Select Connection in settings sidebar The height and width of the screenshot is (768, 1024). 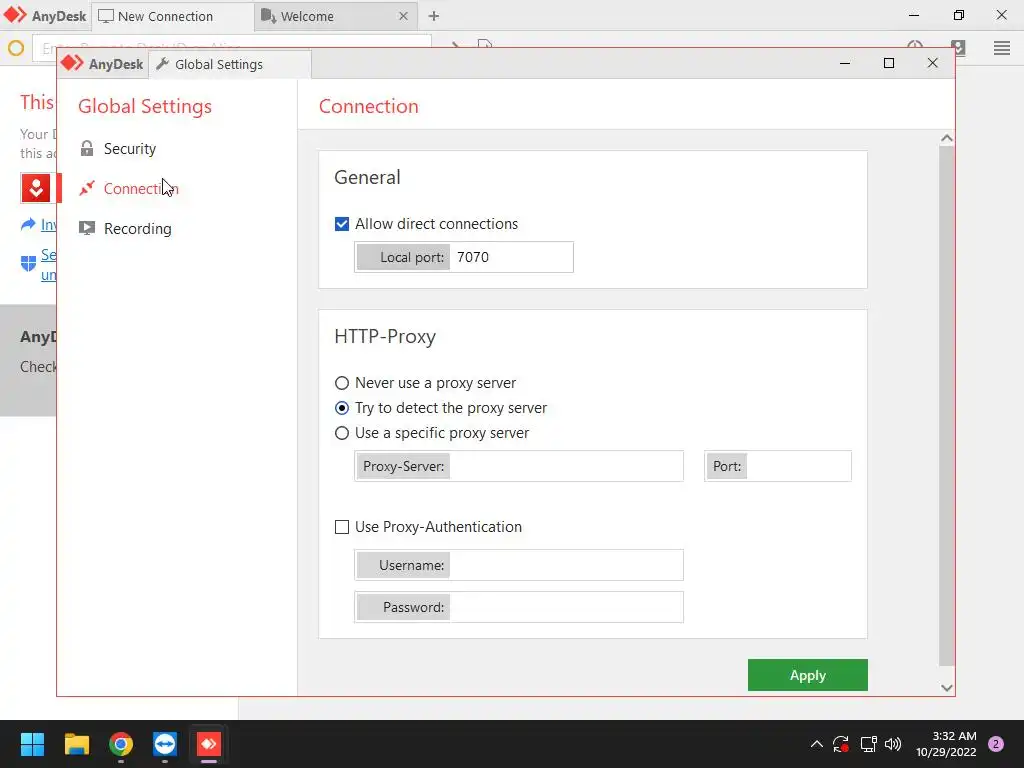pyautogui.click(x=140, y=189)
